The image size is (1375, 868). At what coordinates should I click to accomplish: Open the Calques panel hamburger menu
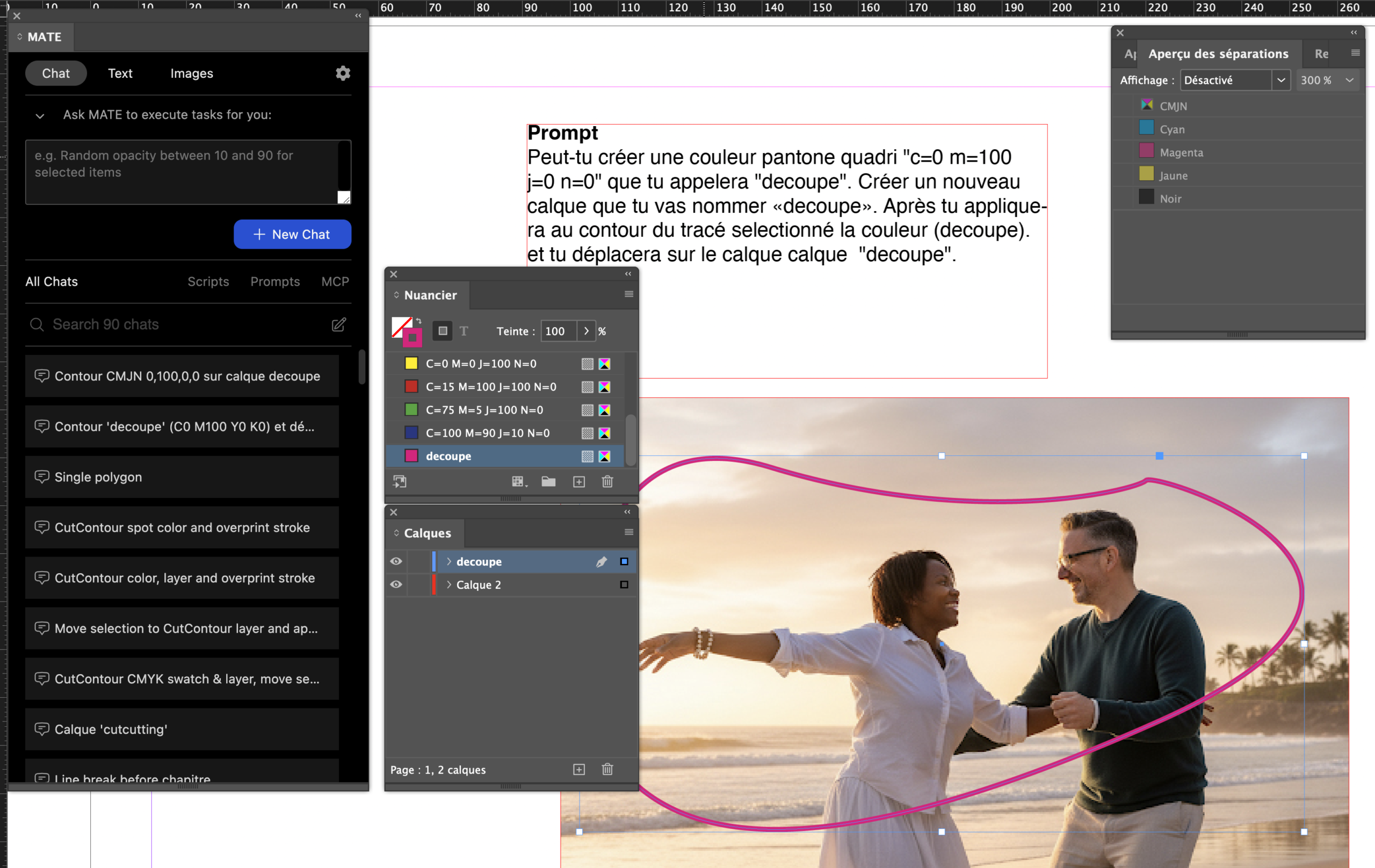(x=628, y=532)
